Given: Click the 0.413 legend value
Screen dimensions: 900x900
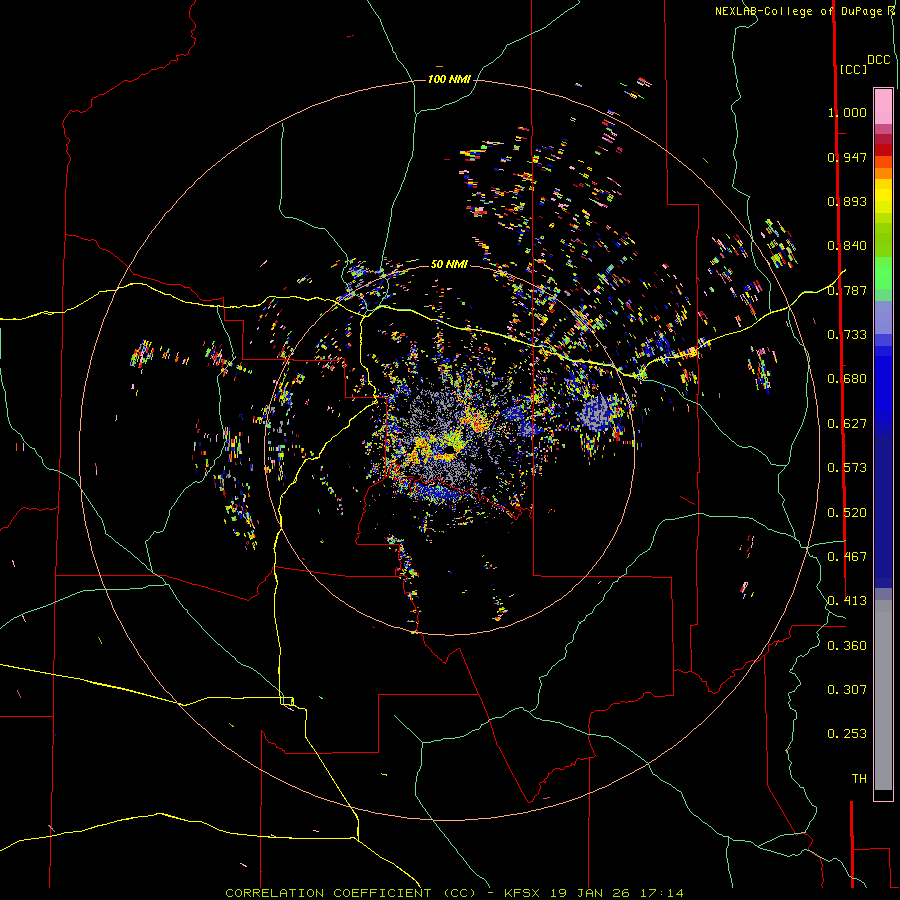Looking at the screenshot, I should (x=847, y=601).
